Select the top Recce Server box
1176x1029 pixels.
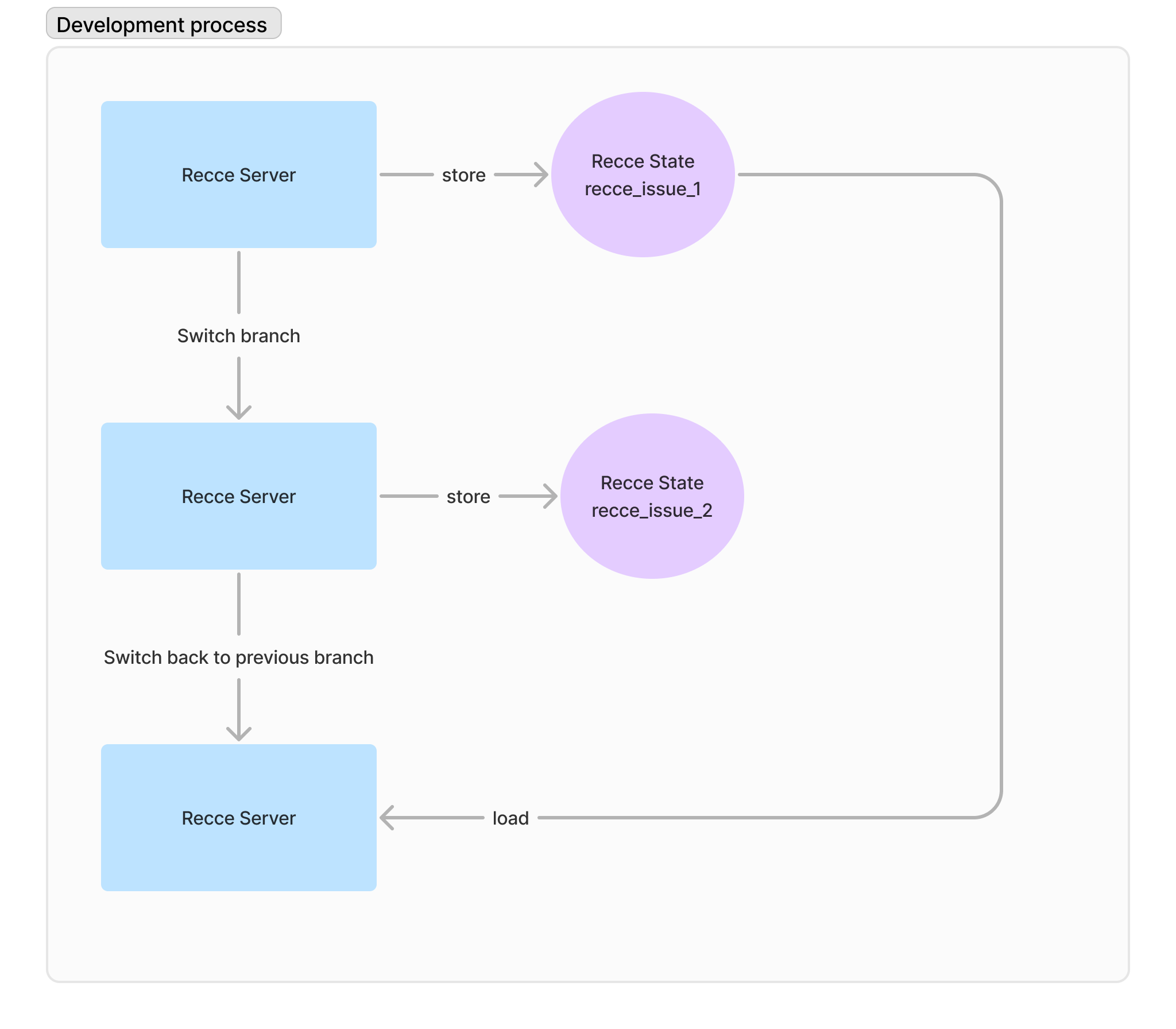pyautogui.click(x=238, y=175)
